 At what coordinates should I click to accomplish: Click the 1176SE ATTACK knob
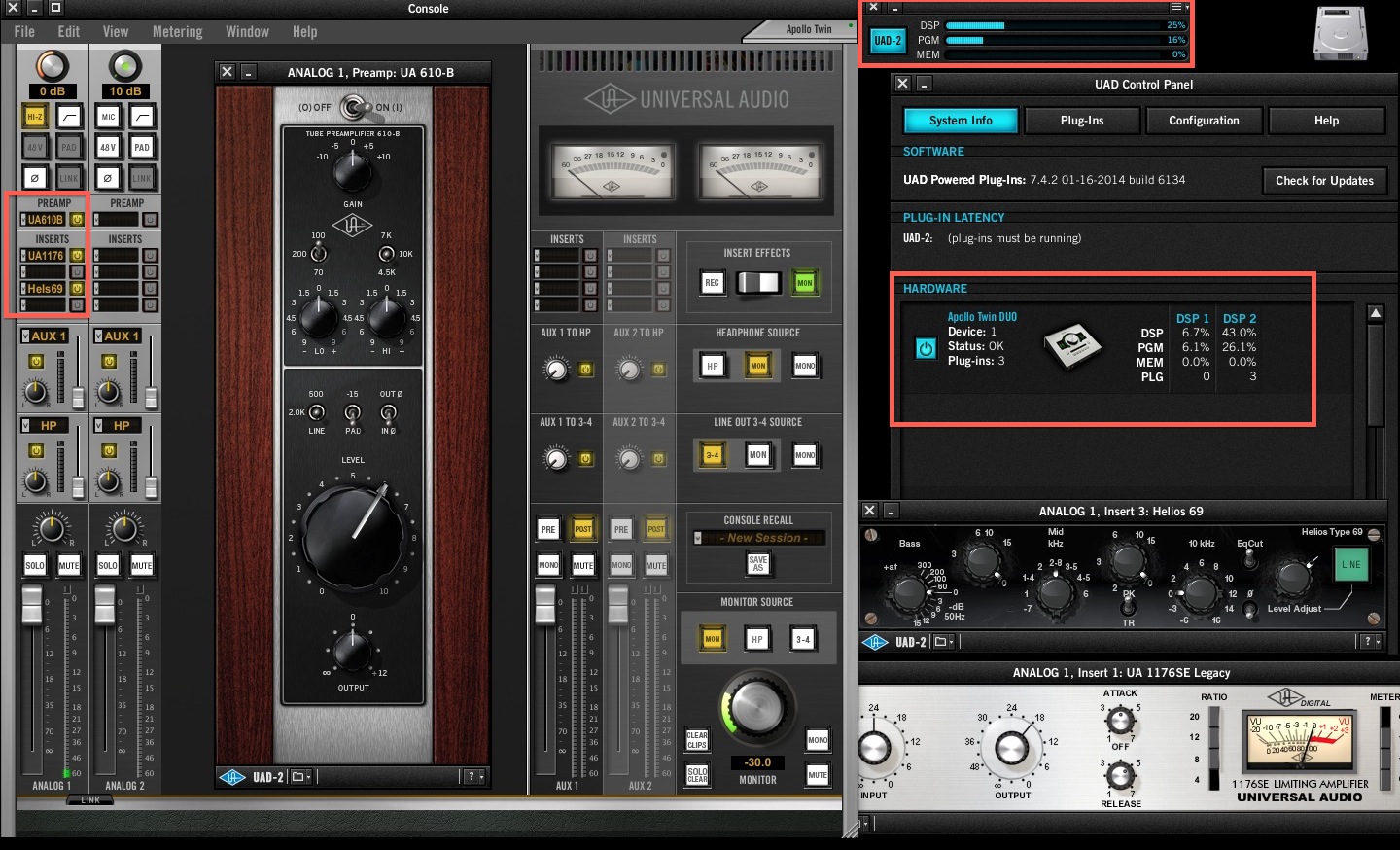tap(1120, 721)
